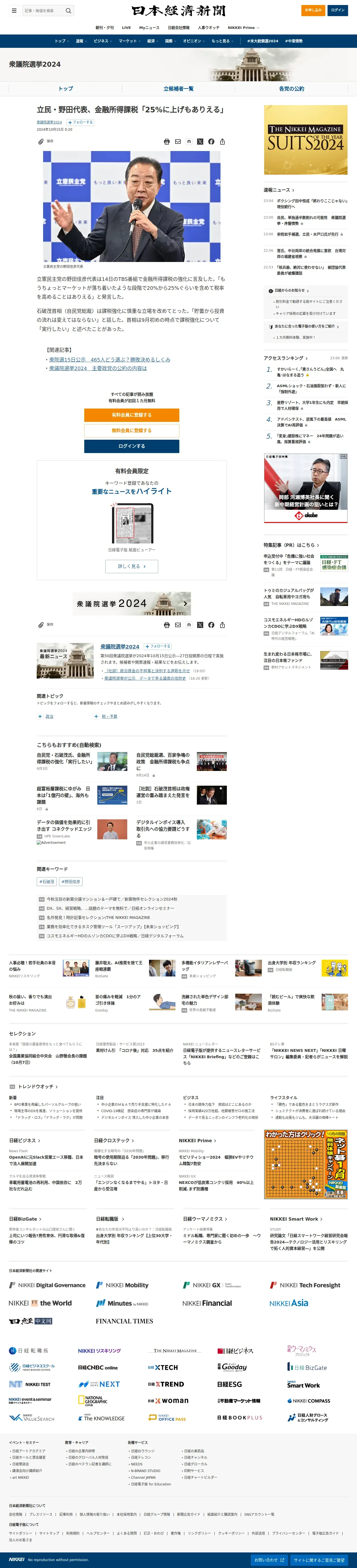Click the print icon under the article date
357x1568 pixels.
167,141
